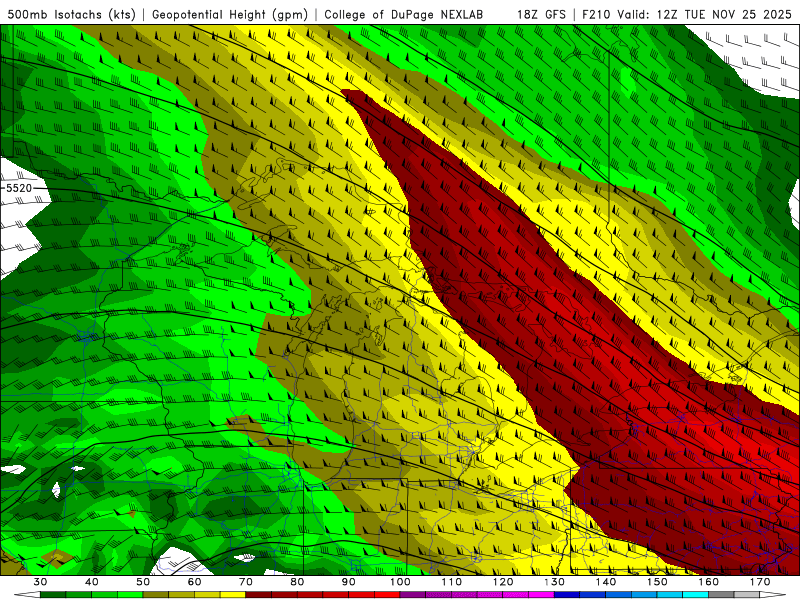Click the 40 value on the color scale

click(x=92, y=582)
